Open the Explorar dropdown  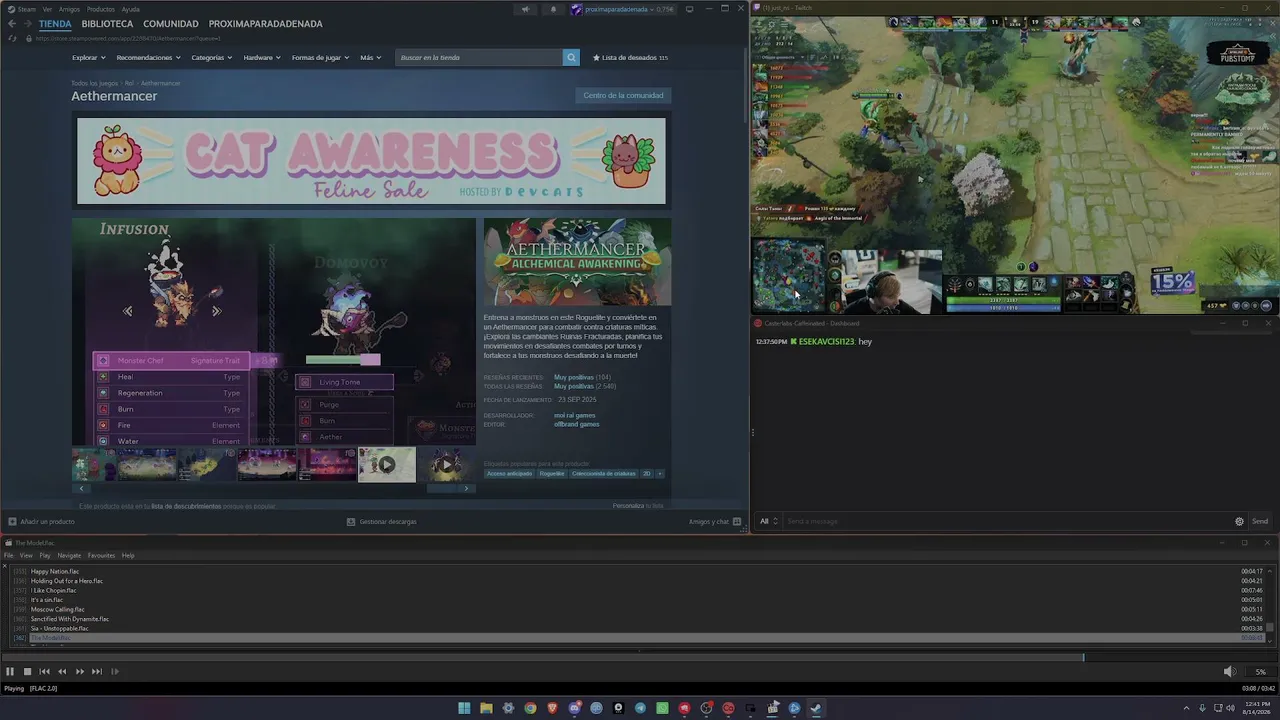tap(88, 58)
